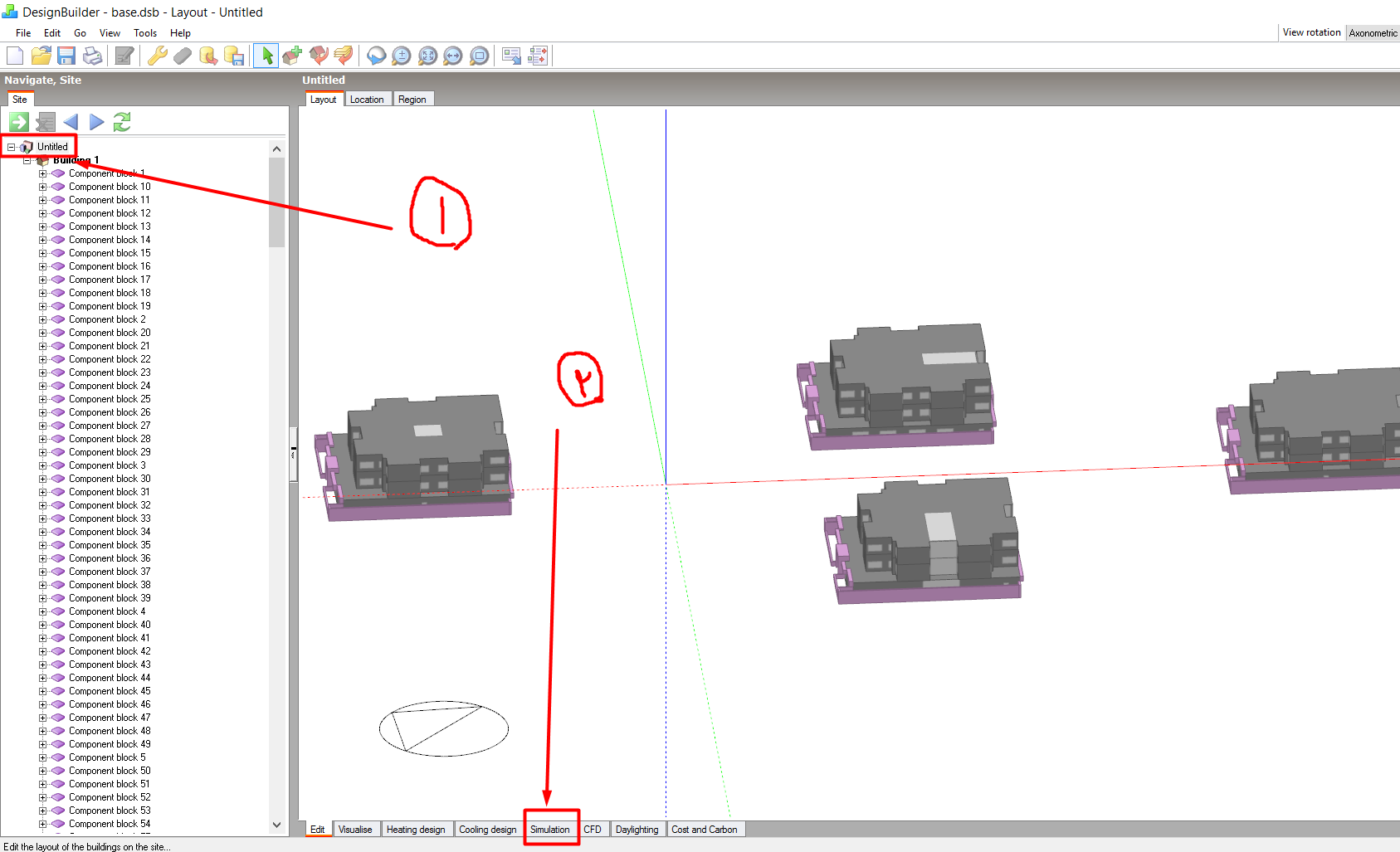Activate the green Select pointer tool

[266, 56]
